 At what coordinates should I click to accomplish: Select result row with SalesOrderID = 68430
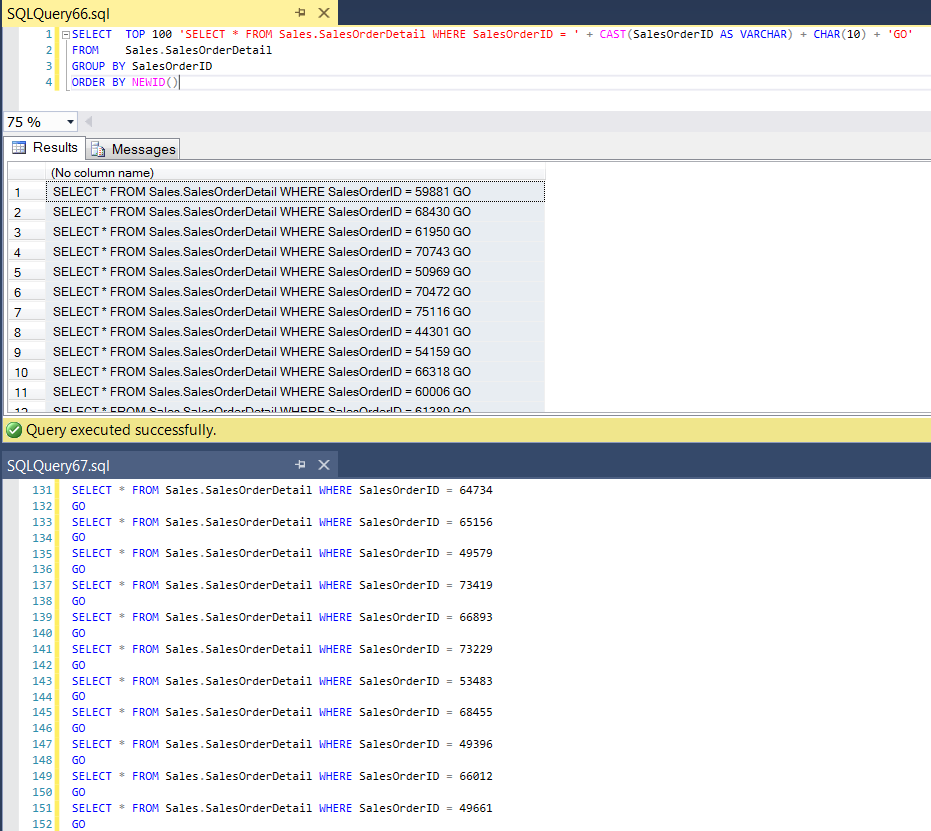coord(295,212)
